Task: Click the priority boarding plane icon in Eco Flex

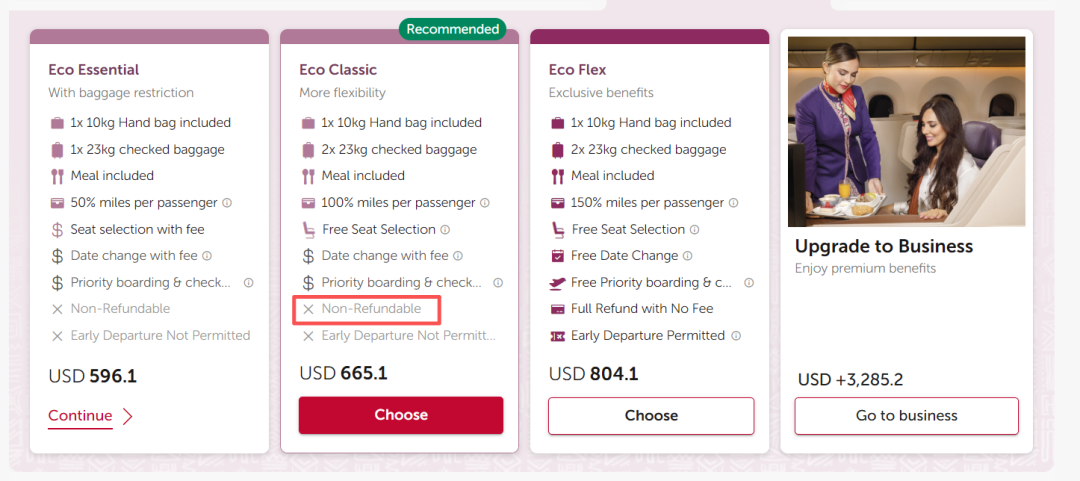Action: pos(558,283)
